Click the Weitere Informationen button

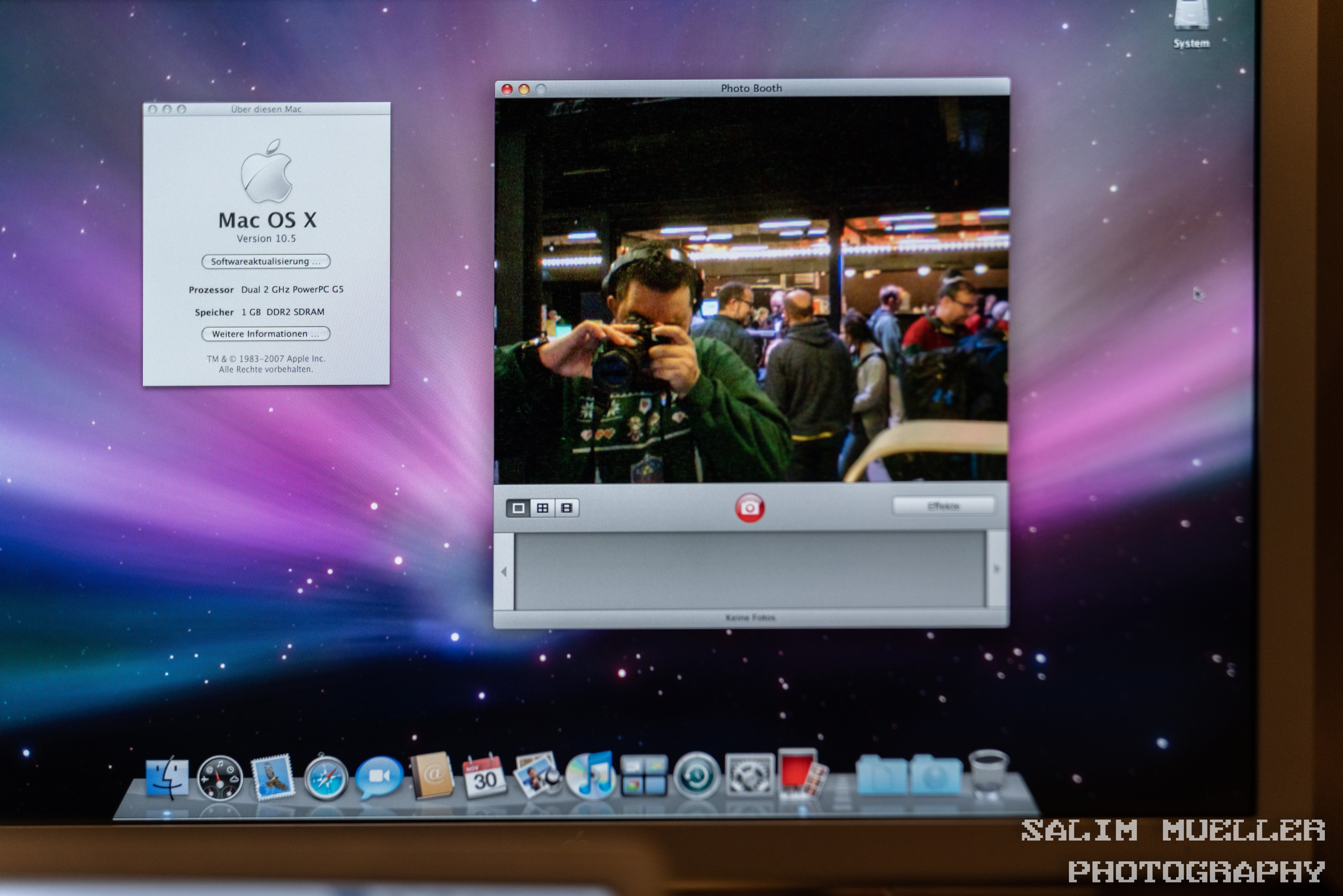(x=266, y=334)
